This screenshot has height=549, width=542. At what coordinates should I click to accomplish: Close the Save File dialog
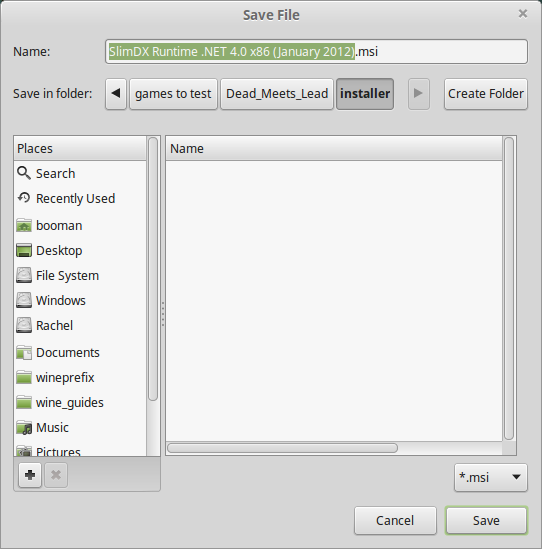pos(523,14)
